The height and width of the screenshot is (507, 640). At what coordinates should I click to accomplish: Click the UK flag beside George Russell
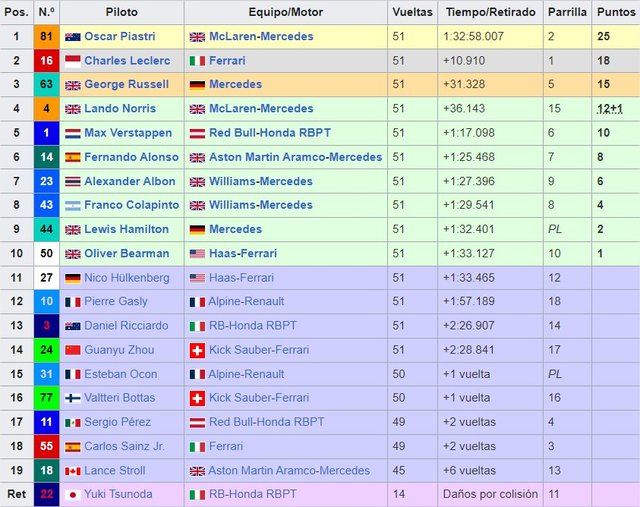pos(73,85)
